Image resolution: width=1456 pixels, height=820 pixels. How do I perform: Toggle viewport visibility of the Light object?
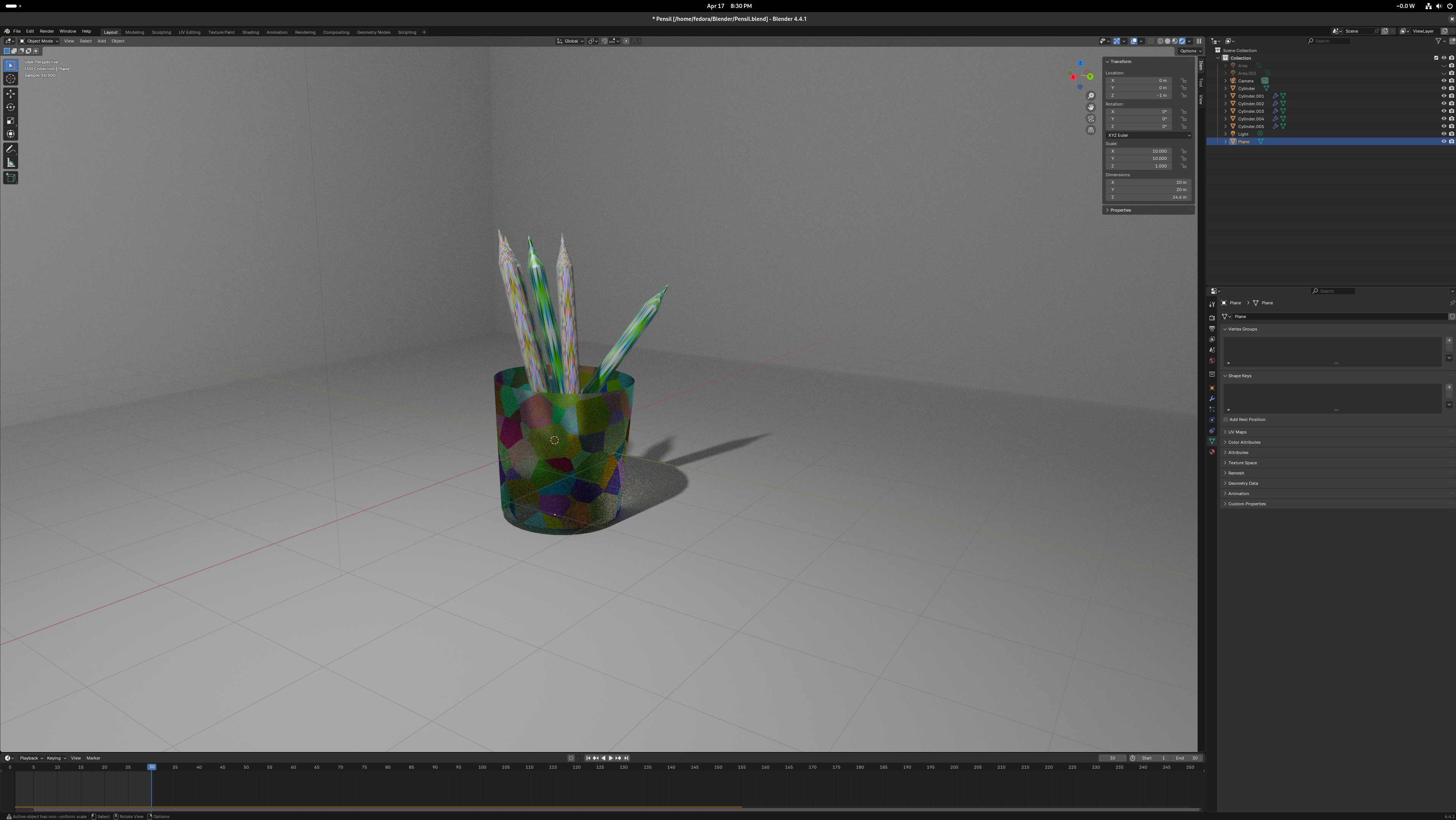(1443, 134)
